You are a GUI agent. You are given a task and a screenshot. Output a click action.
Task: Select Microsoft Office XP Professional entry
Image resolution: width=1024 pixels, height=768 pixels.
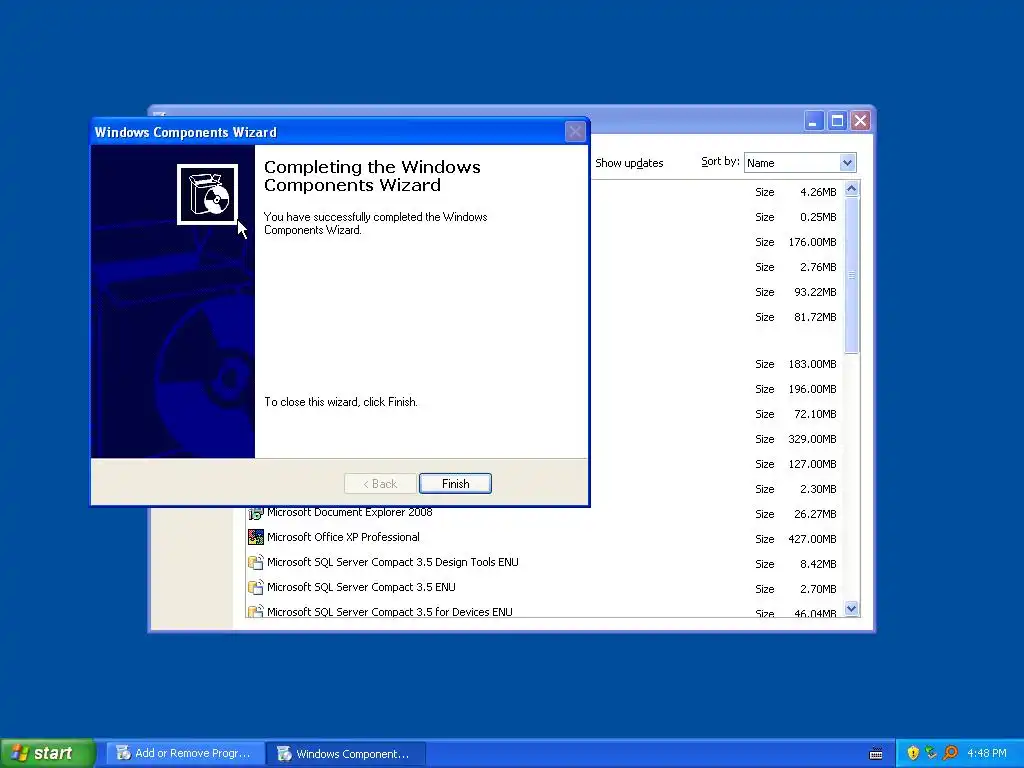tap(343, 537)
